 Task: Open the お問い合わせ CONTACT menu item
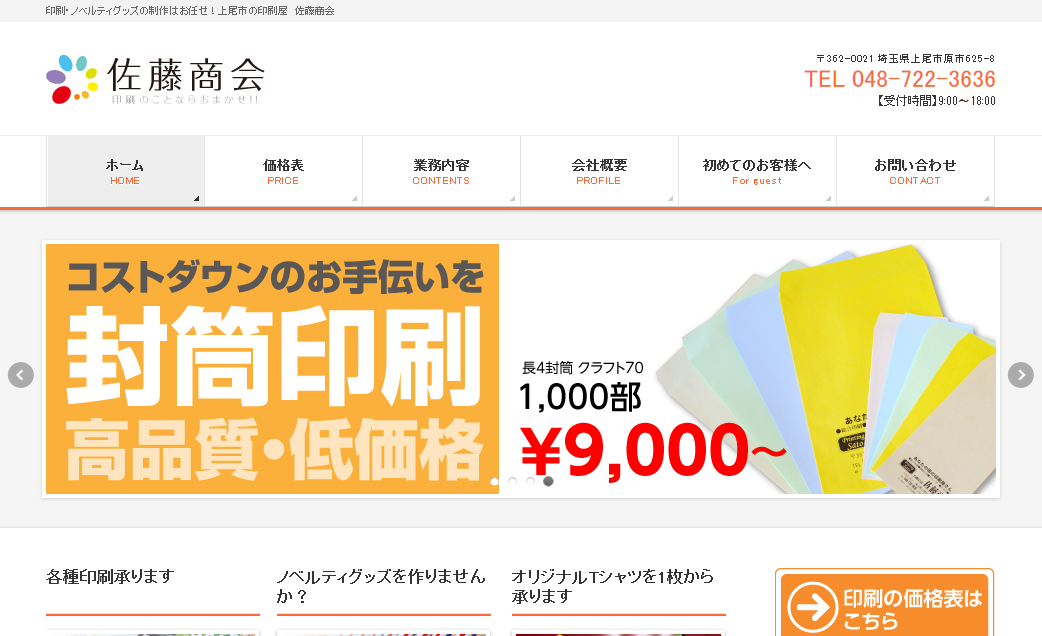click(x=915, y=171)
